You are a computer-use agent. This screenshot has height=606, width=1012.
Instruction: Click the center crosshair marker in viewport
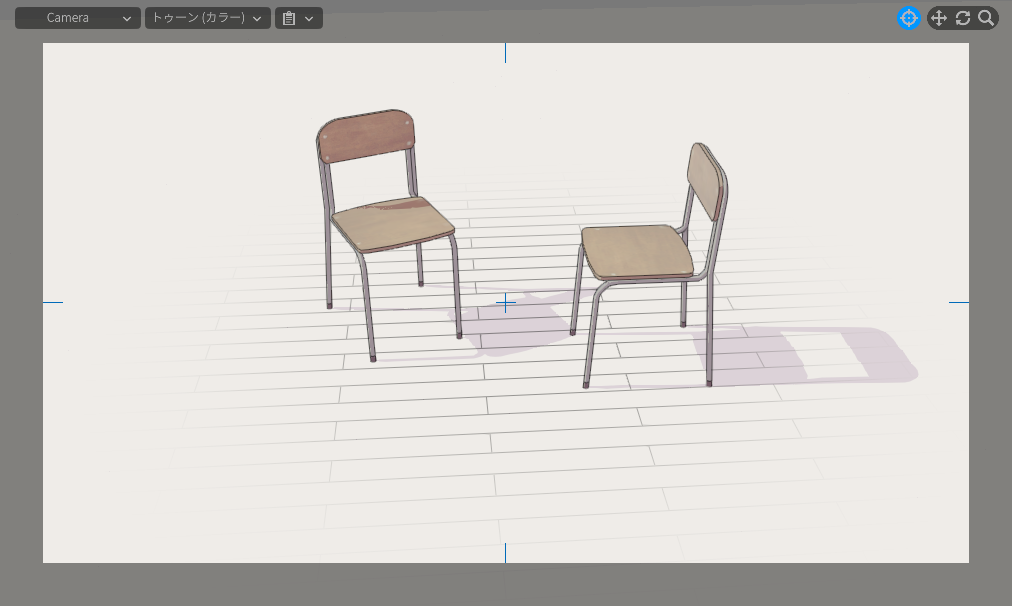pos(506,302)
